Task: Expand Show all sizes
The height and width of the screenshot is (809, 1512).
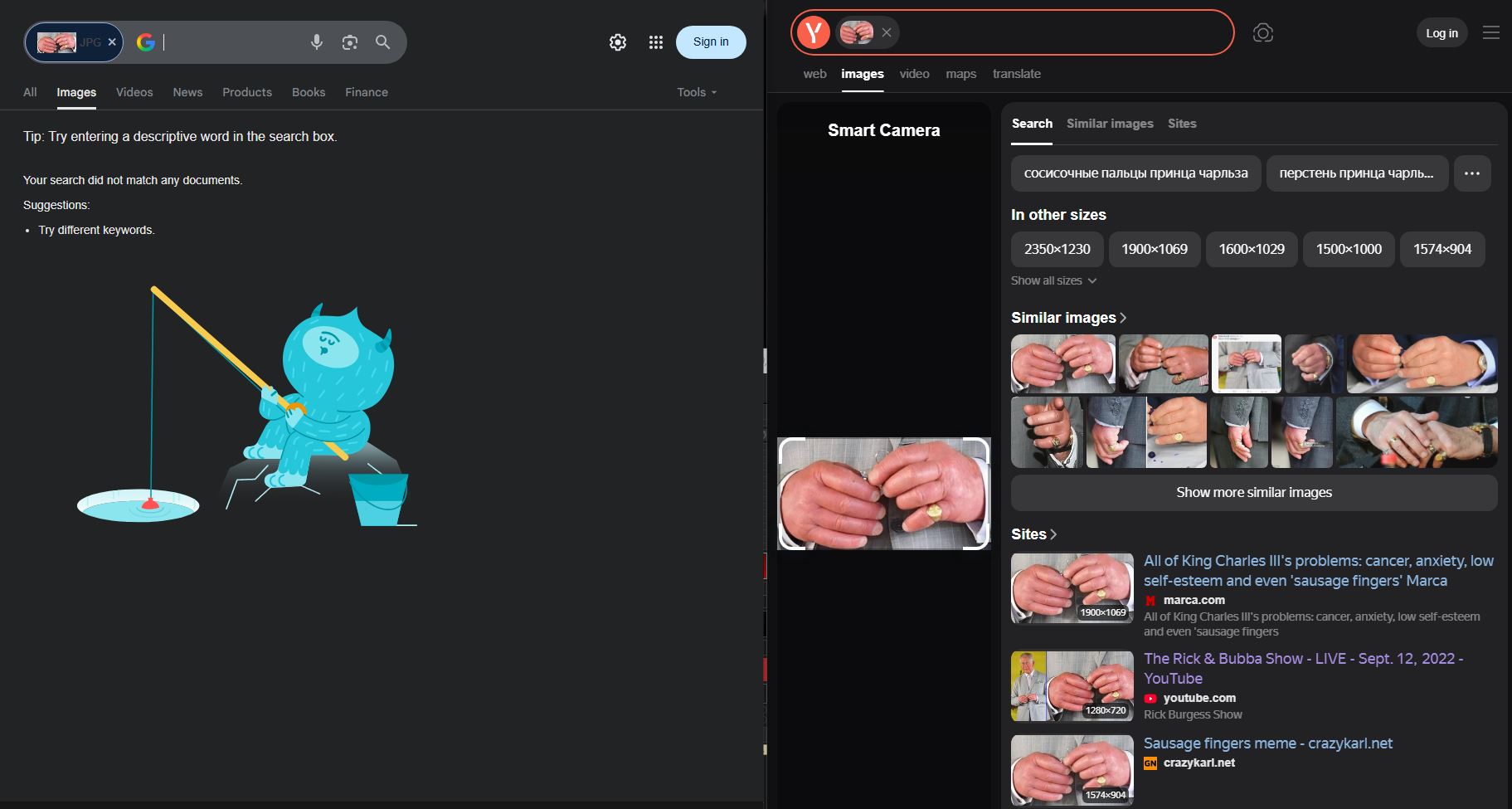Action: coord(1053,280)
